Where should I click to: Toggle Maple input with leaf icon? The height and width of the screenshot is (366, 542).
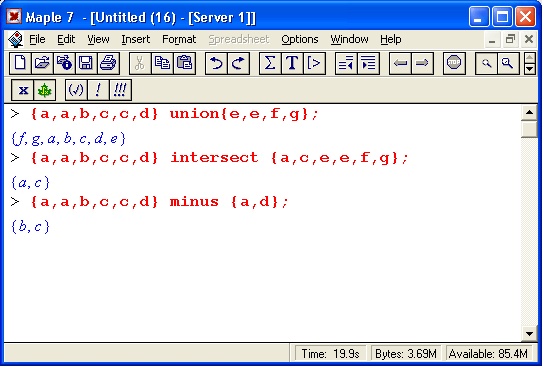[x=45, y=90]
